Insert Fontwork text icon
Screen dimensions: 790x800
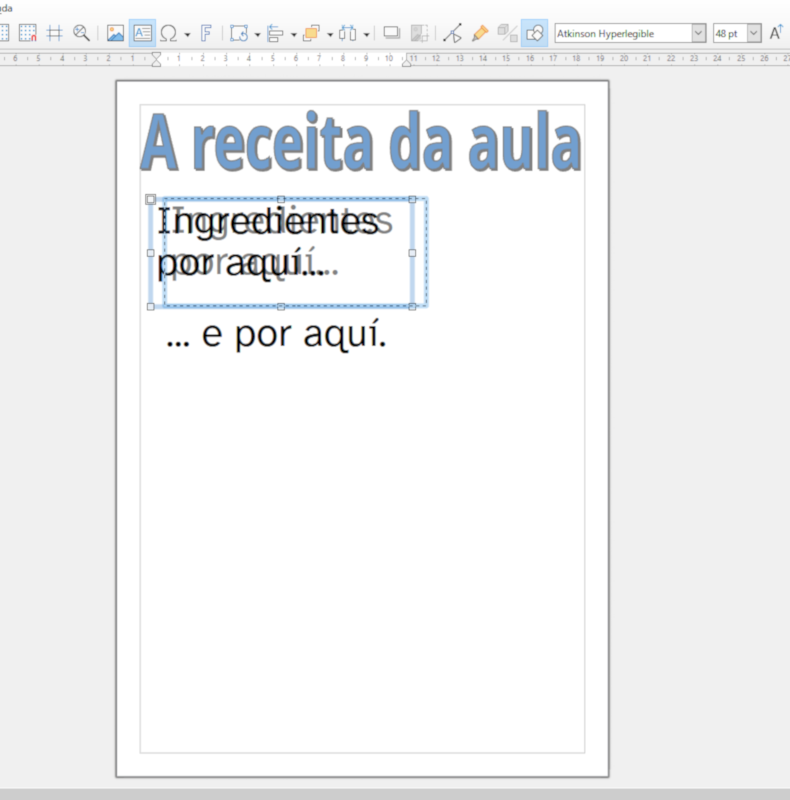(206, 34)
